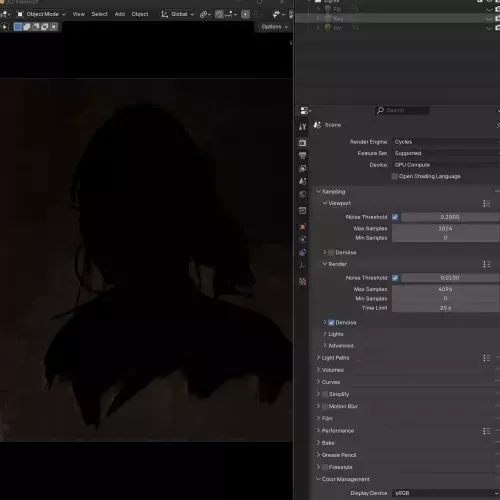The height and width of the screenshot is (500, 500).
Task: Open the Render Engine Cycles dropdown
Action: click(446, 142)
